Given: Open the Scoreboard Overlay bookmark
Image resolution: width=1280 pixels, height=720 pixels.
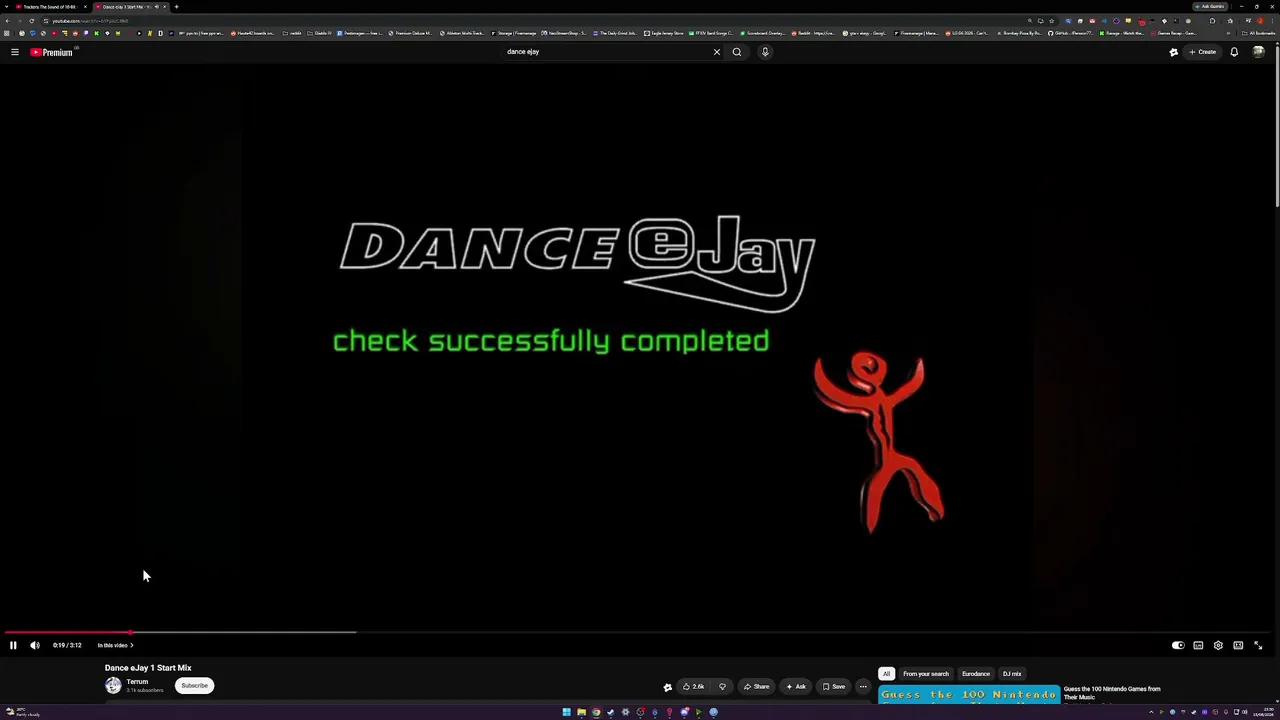Looking at the screenshot, I should click(x=763, y=33).
